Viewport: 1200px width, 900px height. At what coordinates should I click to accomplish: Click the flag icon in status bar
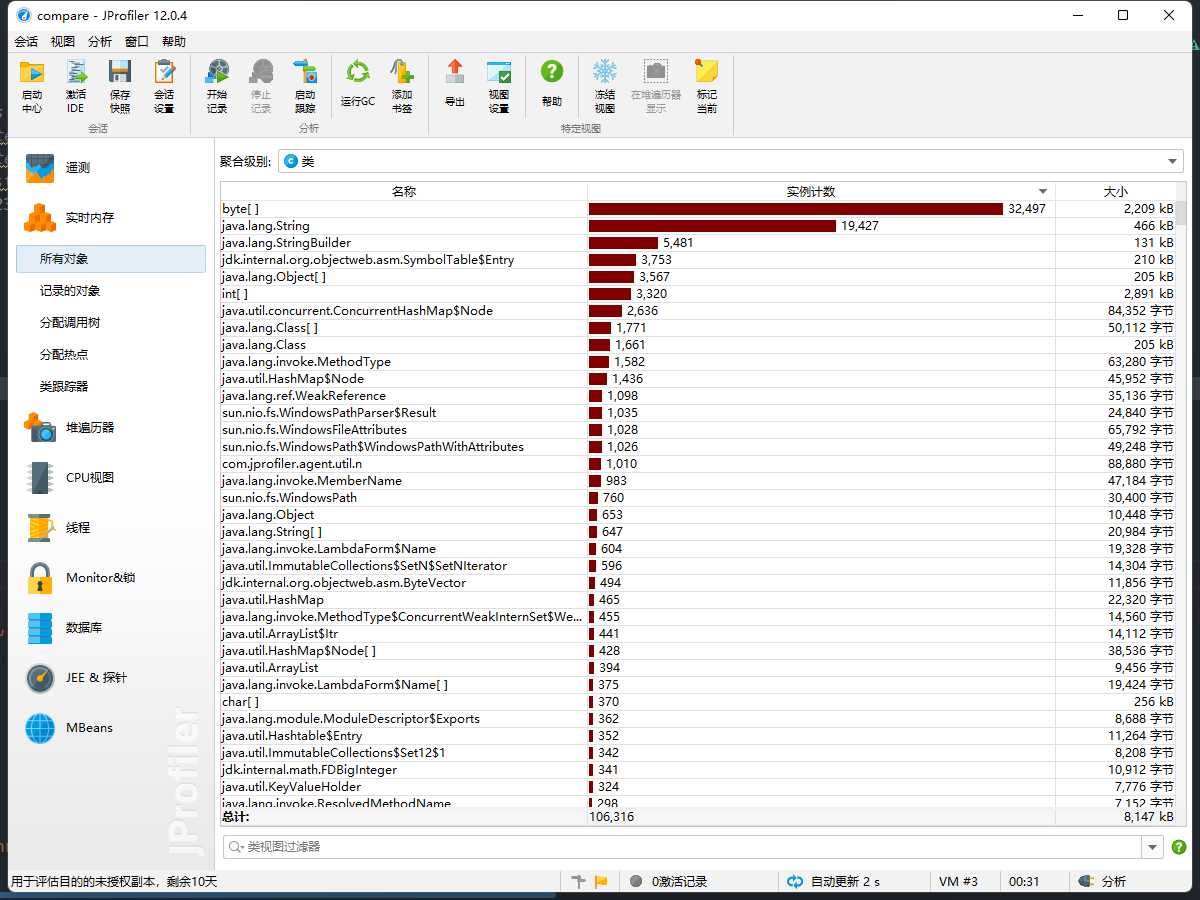pyautogui.click(x=601, y=881)
